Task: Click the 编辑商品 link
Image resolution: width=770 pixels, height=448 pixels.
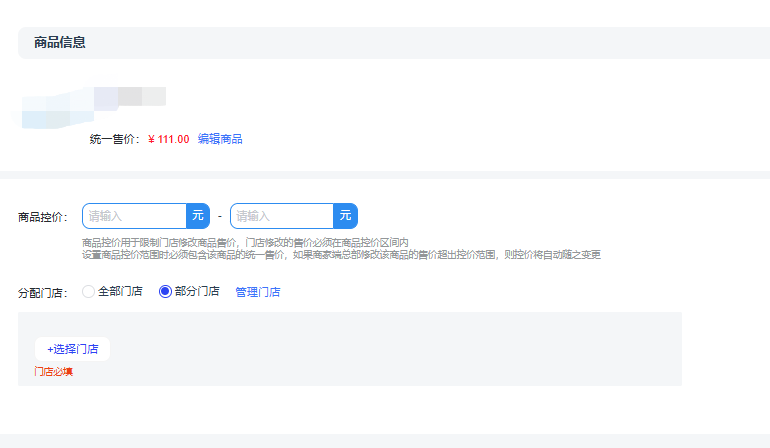Action: [x=220, y=139]
